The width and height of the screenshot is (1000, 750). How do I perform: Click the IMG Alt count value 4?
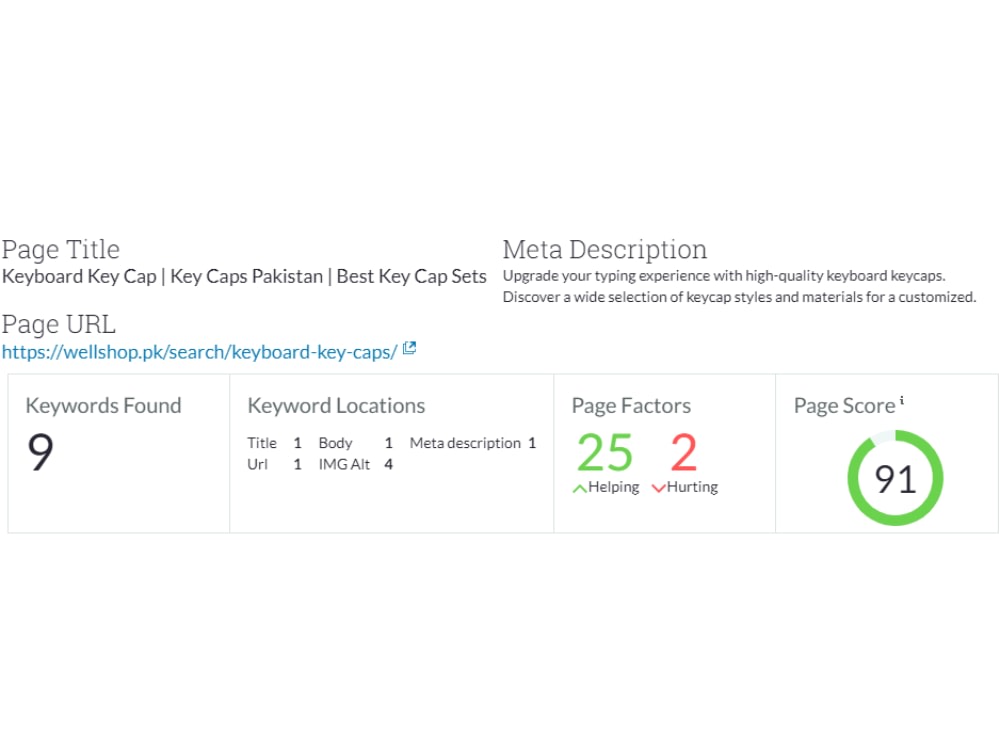[388, 464]
